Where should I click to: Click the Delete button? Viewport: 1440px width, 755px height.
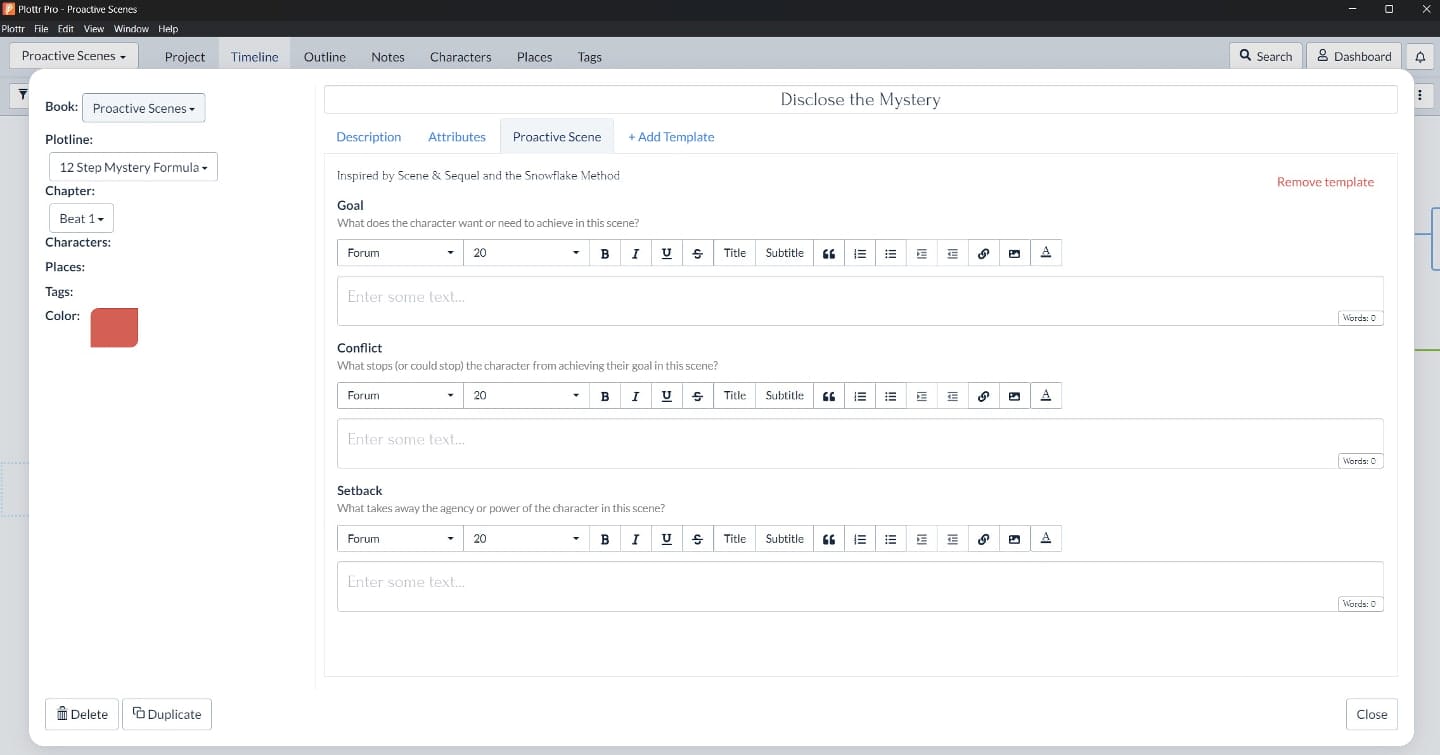82,714
